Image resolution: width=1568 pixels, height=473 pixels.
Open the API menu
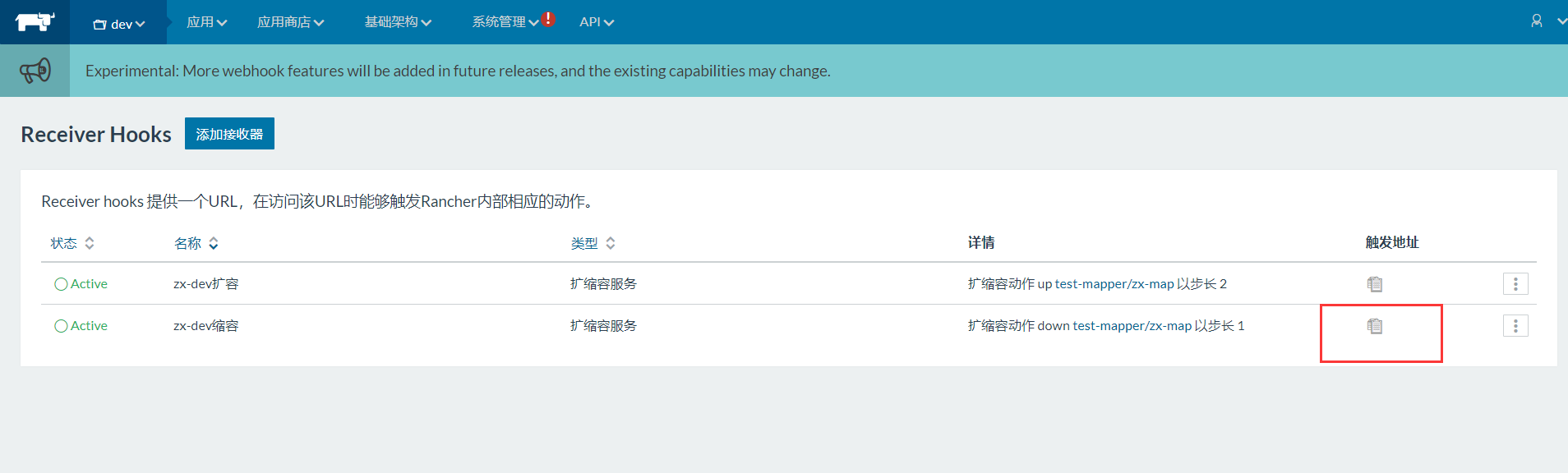click(596, 22)
